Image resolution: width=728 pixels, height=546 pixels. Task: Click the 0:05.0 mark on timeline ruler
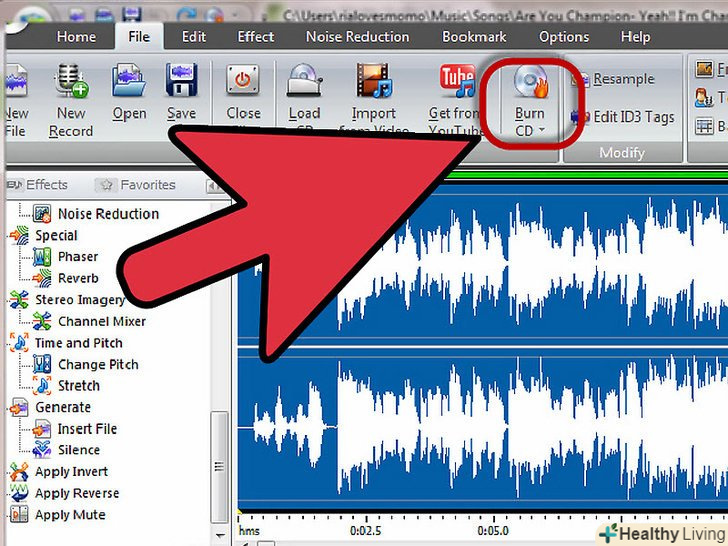[x=493, y=530]
